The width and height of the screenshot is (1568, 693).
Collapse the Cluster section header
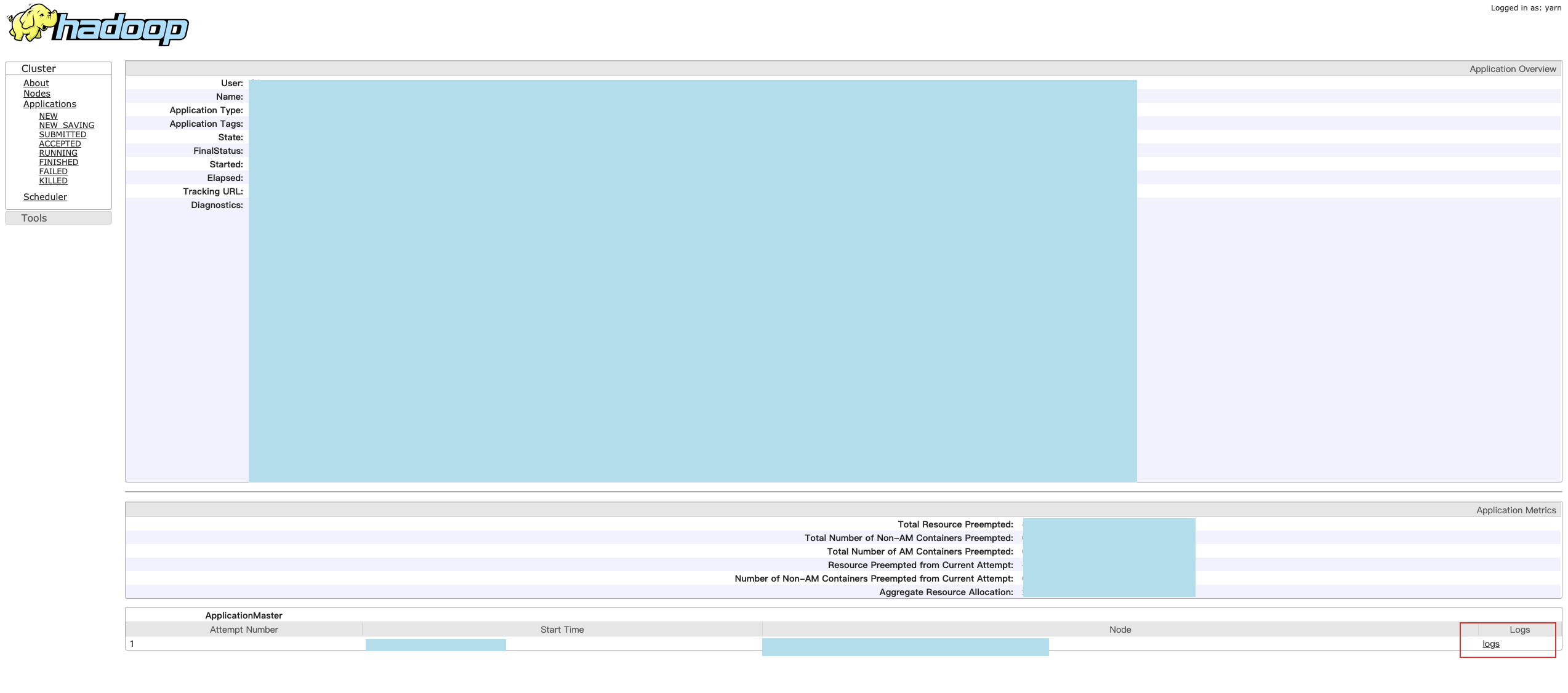[38, 68]
